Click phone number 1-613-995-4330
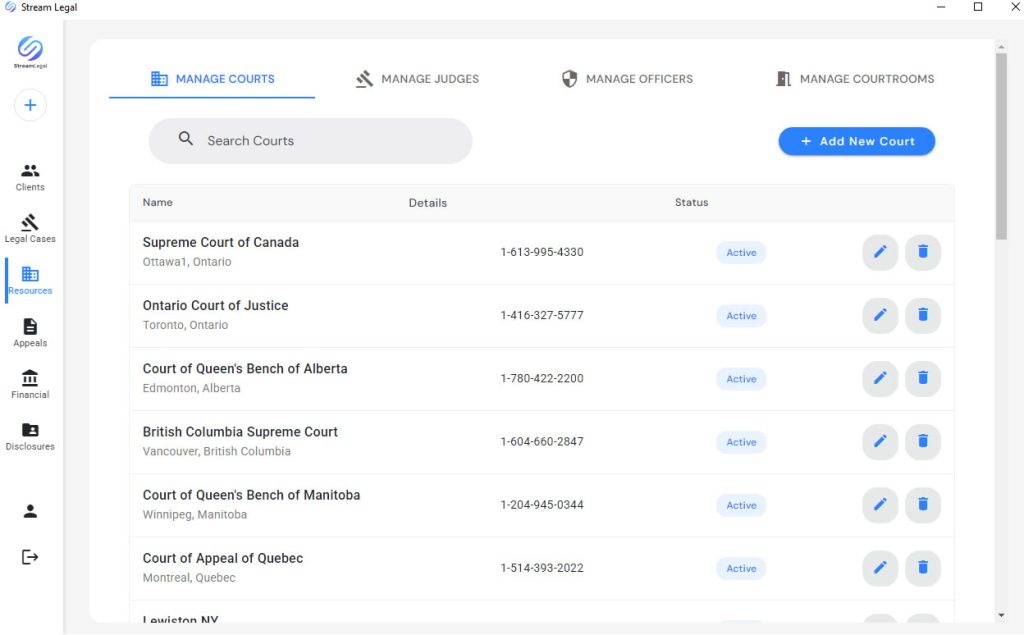This screenshot has width=1024, height=635. (542, 252)
